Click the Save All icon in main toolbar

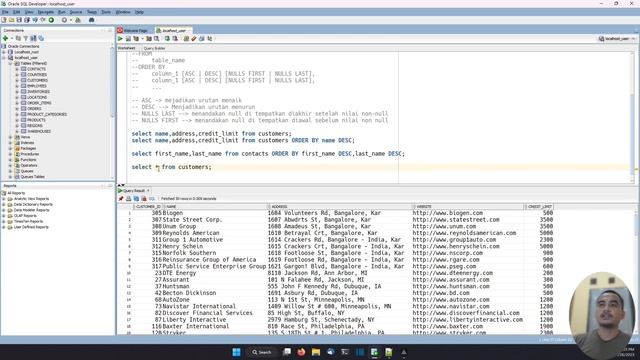[27, 20]
